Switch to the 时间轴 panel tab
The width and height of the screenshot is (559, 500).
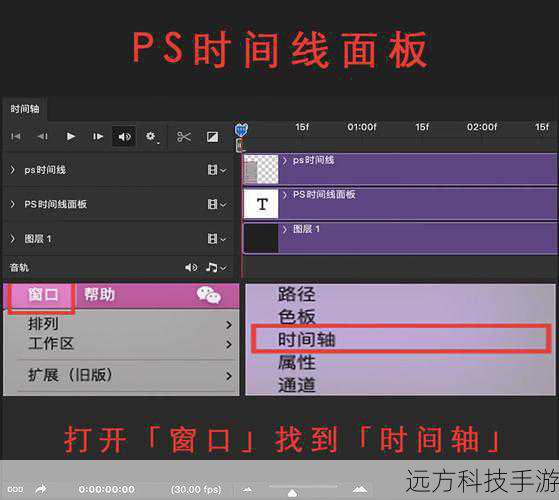(25, 109)
